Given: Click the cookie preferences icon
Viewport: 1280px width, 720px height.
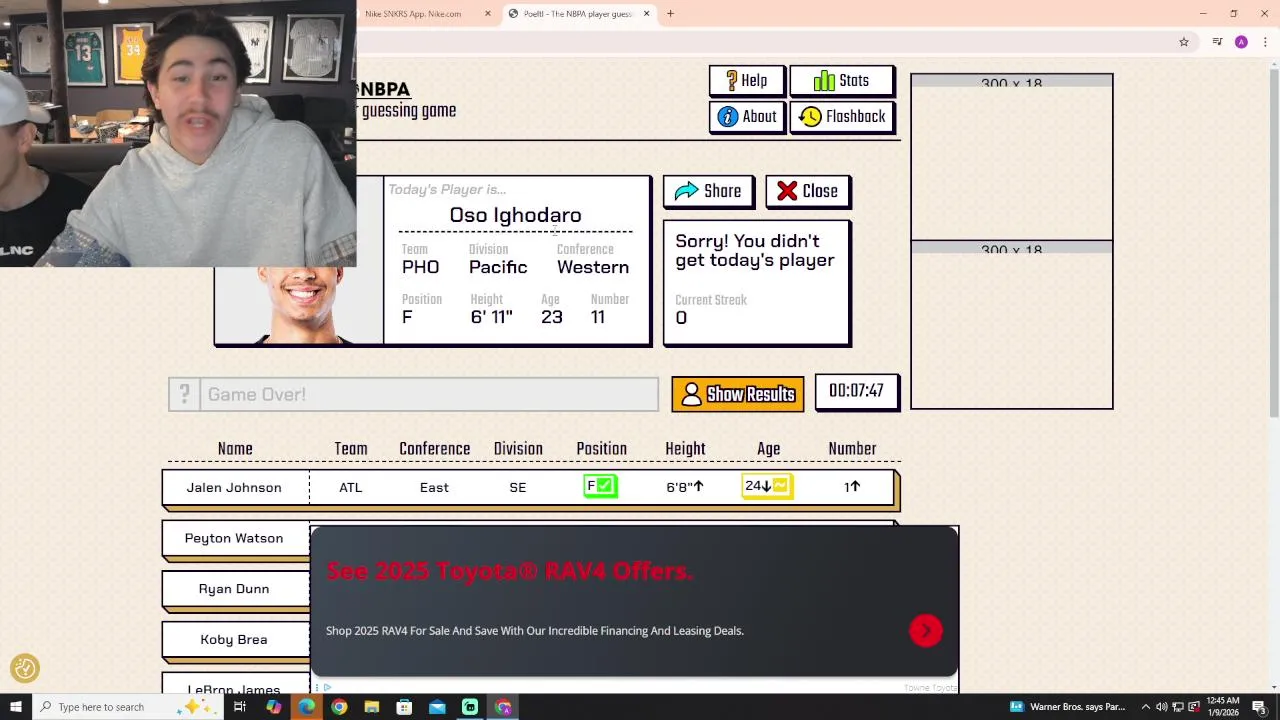Looking at the screenshot, I should 25,668.
